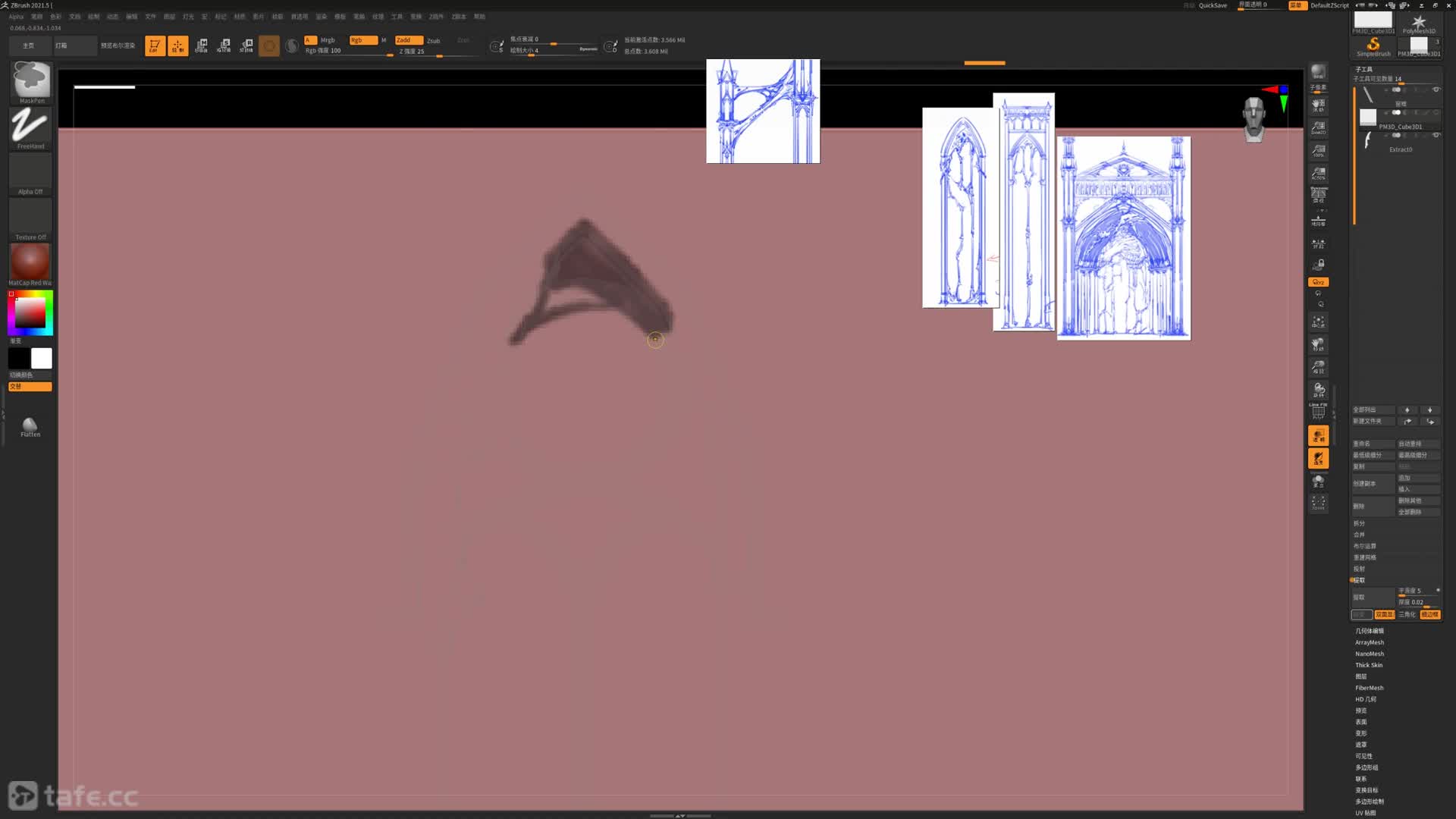Activate the Move transform icon

click(x=201, y=45)
